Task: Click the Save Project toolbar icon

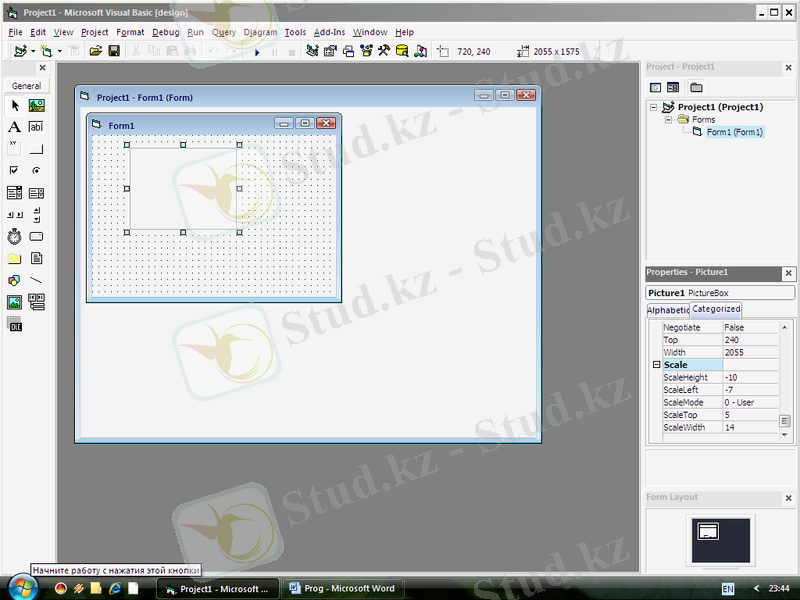Action: [x=114, y=51]
